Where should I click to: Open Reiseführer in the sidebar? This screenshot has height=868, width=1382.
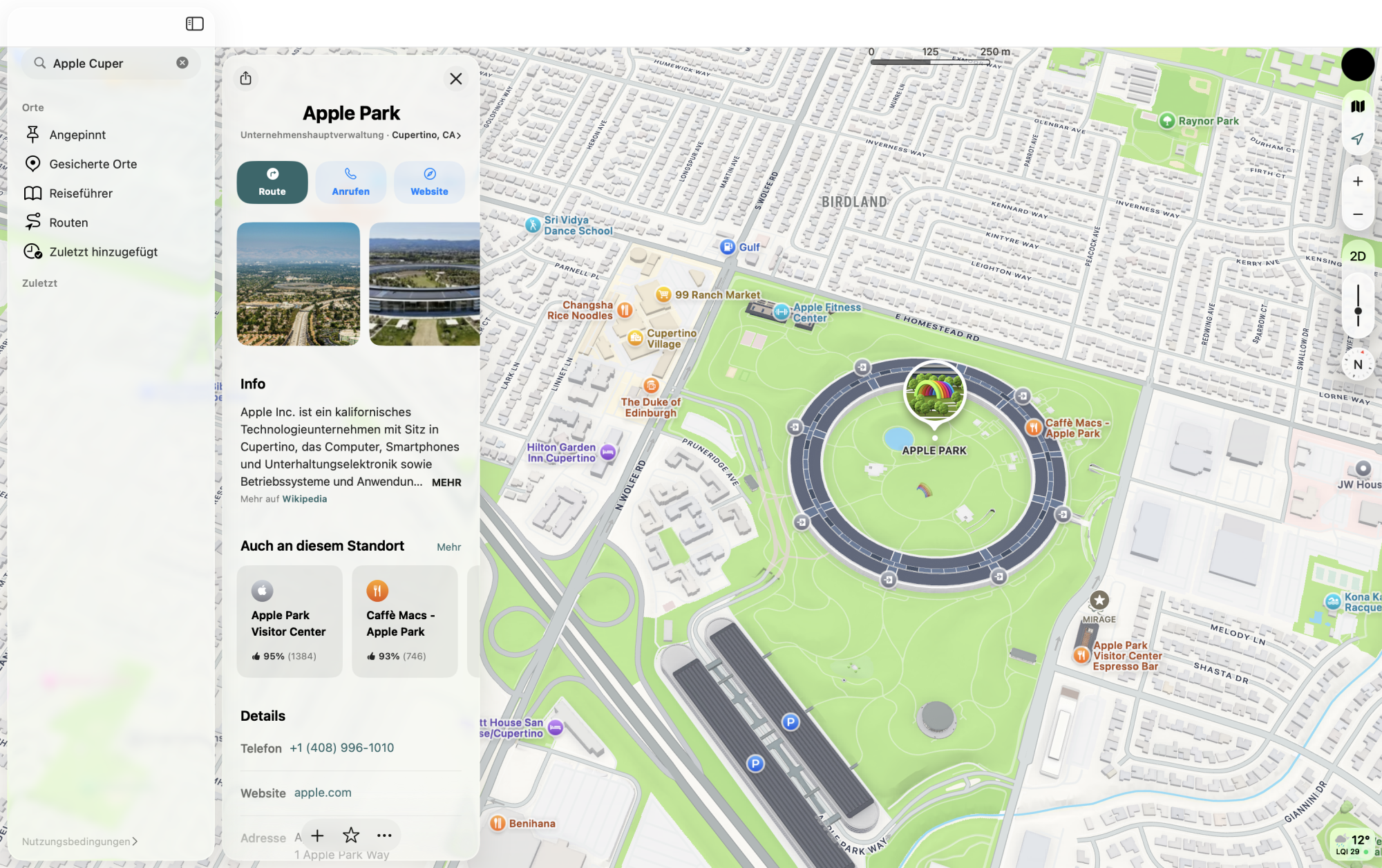tap(80, 194)
